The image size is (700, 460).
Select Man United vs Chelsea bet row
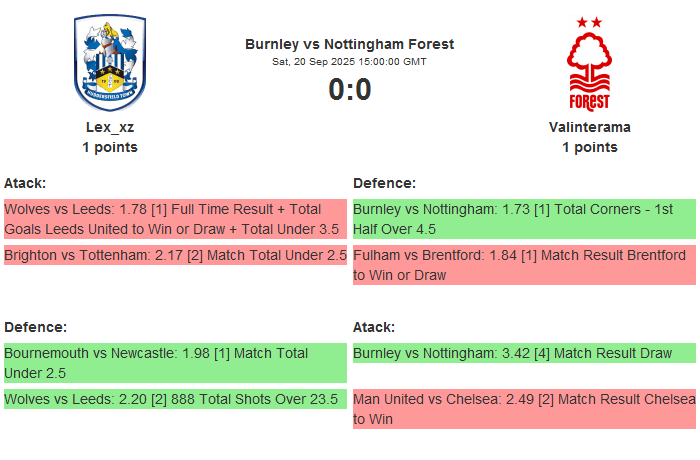pyautogui.click(x=523, y=409)
